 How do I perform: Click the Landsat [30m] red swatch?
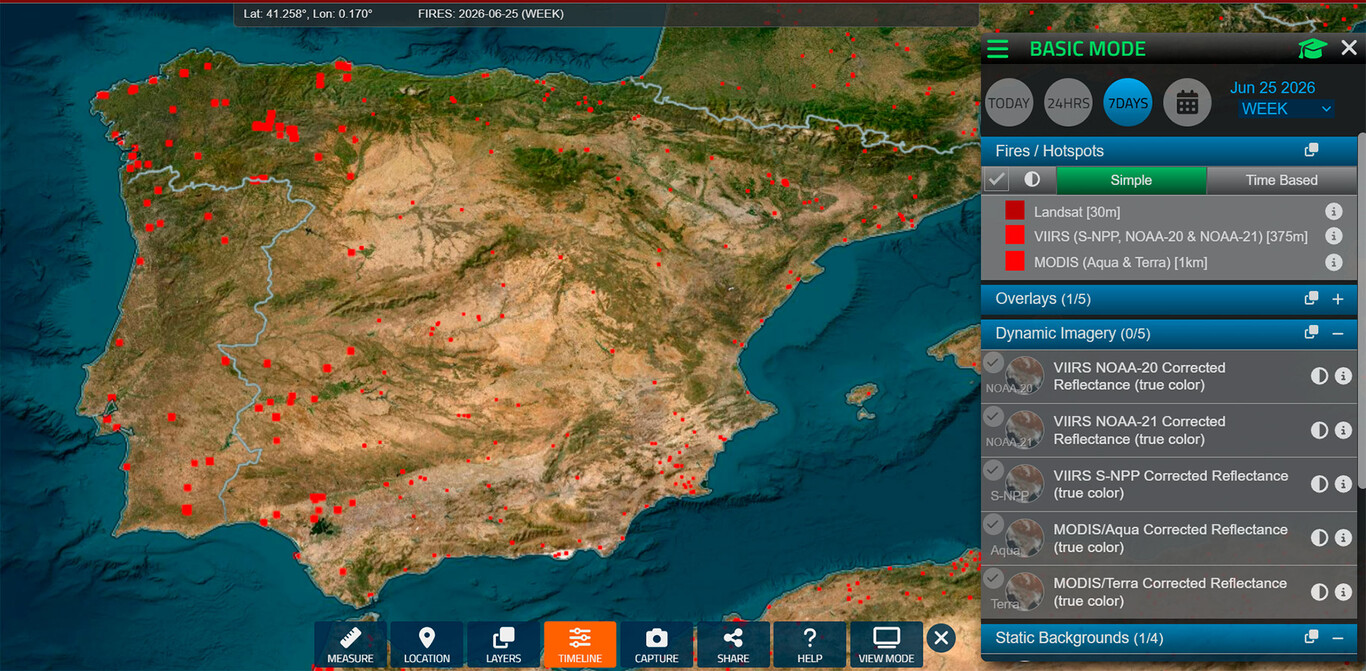tap(1015, 210)
